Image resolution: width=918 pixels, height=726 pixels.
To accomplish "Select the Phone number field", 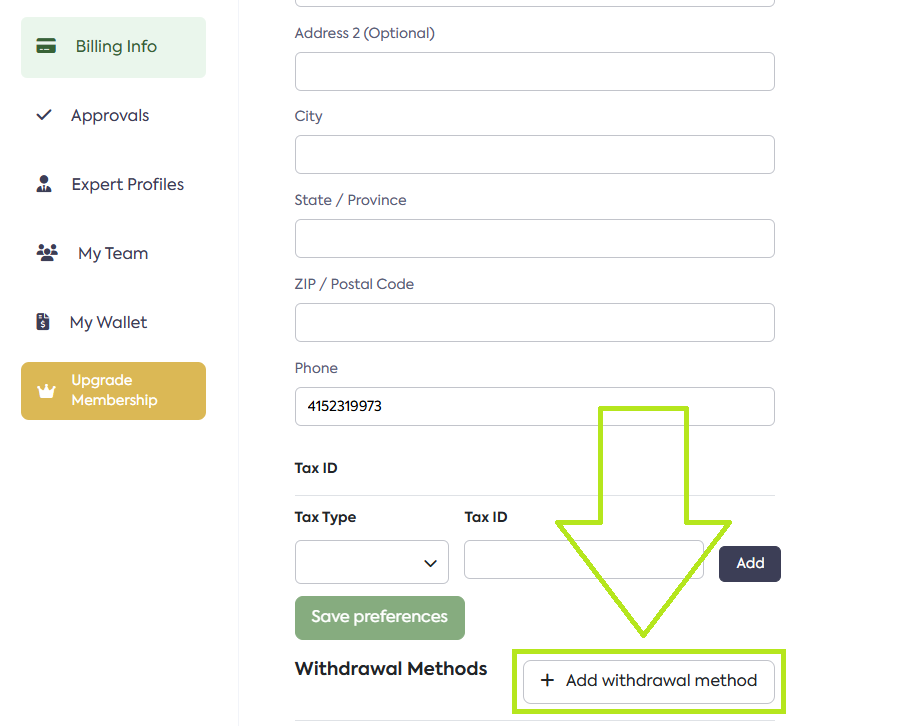I will tap(534, 407).
